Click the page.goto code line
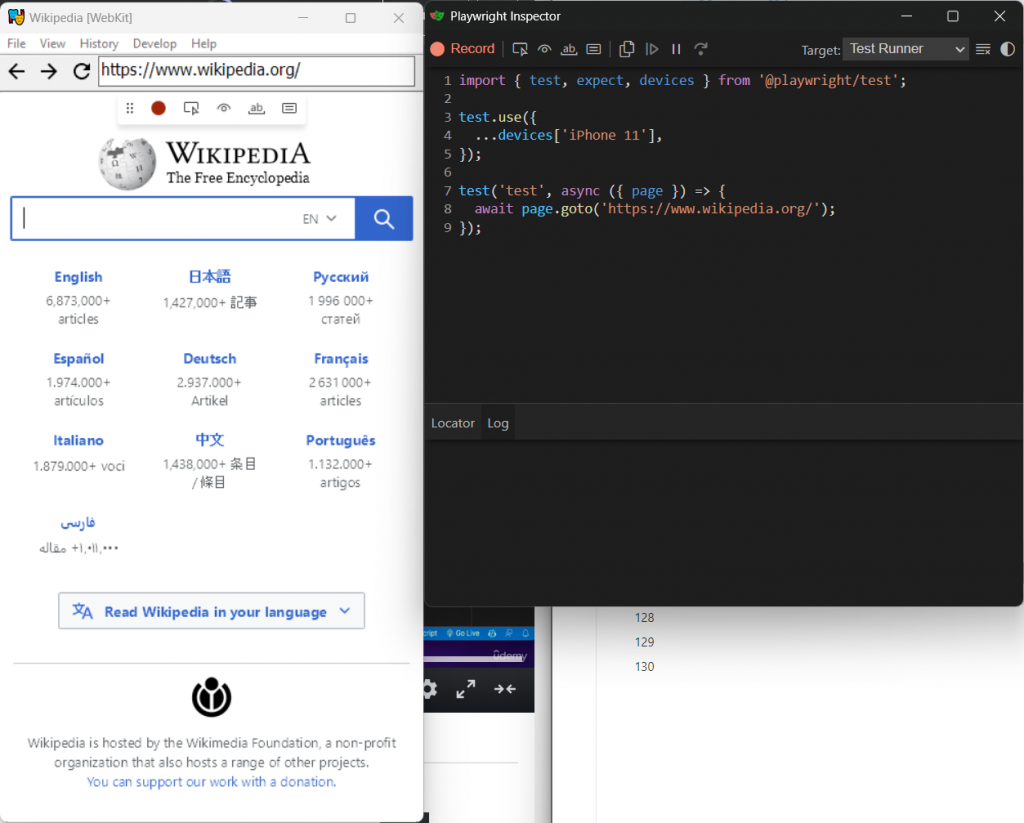The height and width of the screenshot is (823, 1024). (x=654, y=209)
